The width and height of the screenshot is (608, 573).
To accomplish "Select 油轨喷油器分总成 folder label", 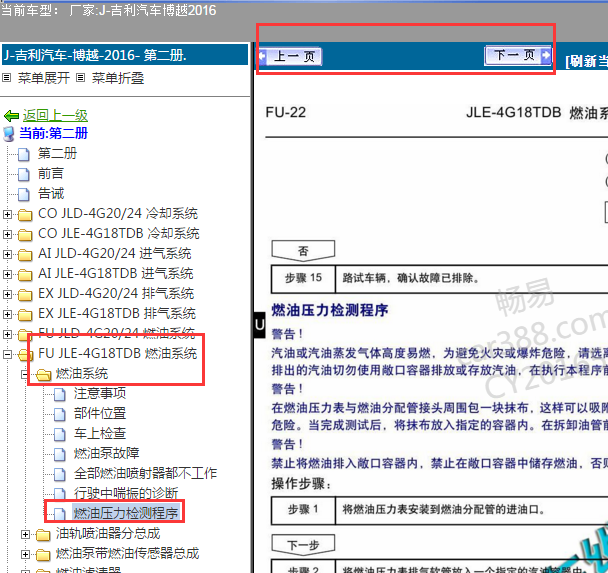I will tap(108, 534).
